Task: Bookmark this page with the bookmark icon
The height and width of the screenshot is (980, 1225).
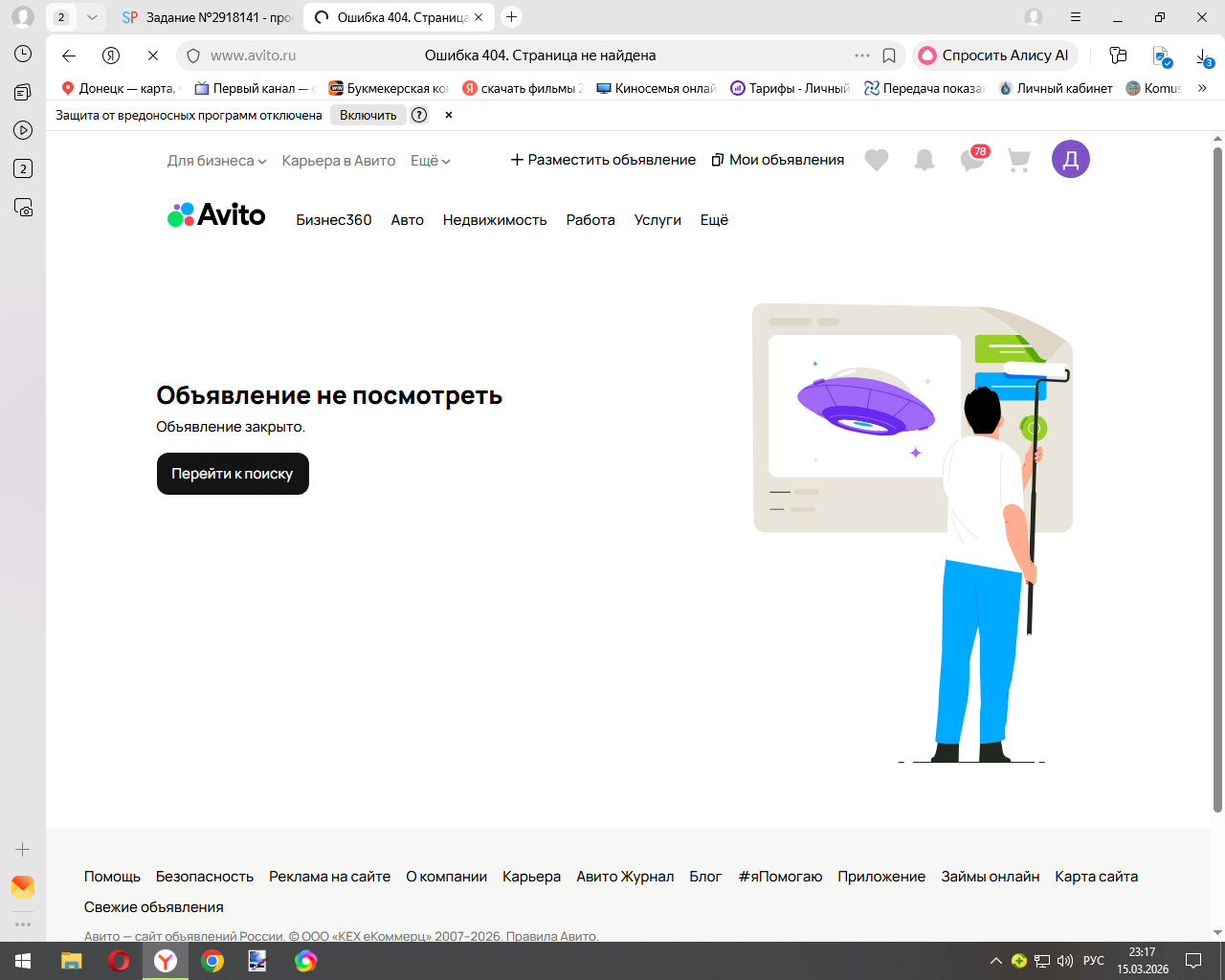Action: click(x=889, y=56)
